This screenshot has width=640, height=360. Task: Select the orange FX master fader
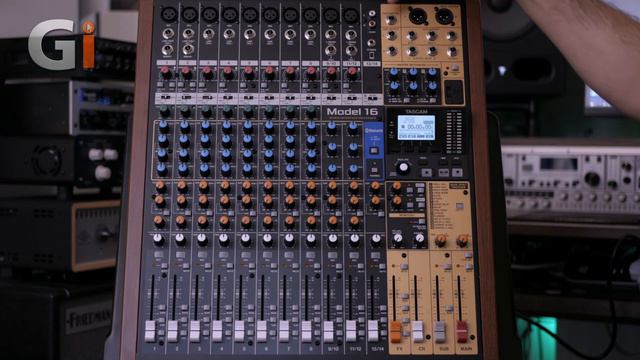[396, 331]
